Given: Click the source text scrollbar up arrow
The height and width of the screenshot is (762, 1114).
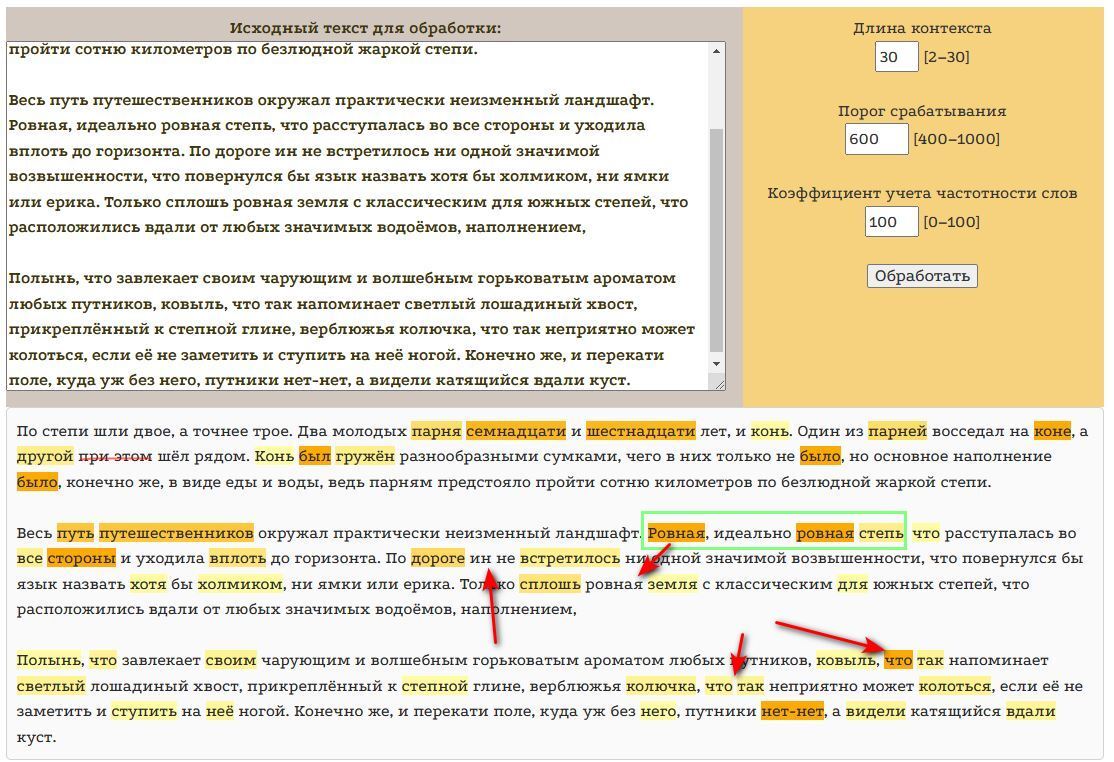Looking at the screenshot, I should 716,51.
